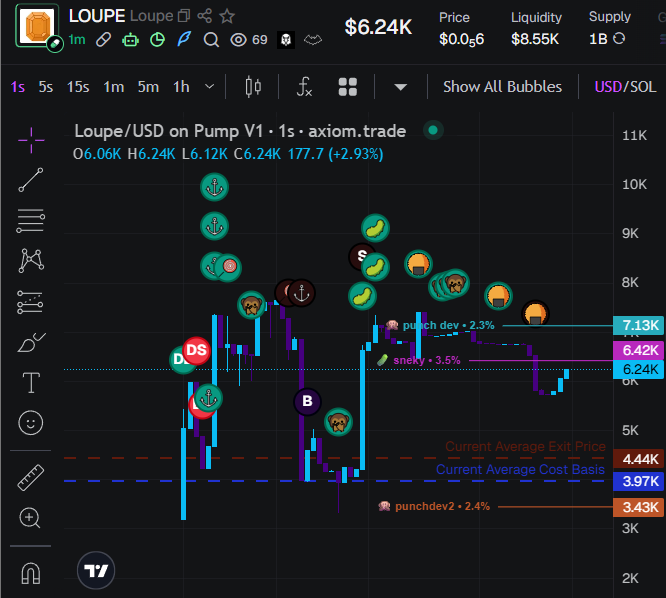Switch currency to SOL
The image size is (666, 598).
(643, 87)
